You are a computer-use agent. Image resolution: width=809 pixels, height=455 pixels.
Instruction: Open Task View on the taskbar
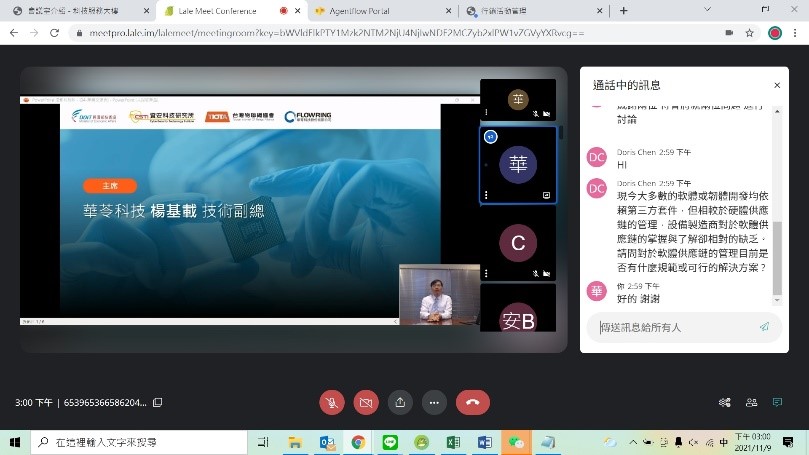click(x=263, y=442)
